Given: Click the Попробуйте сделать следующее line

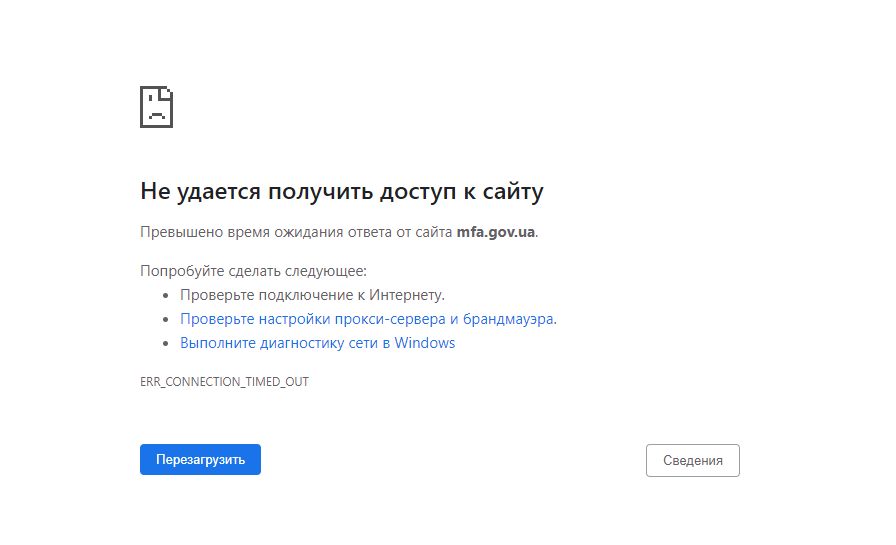Looking at the screenshot, I should click(x=253, y=270).
